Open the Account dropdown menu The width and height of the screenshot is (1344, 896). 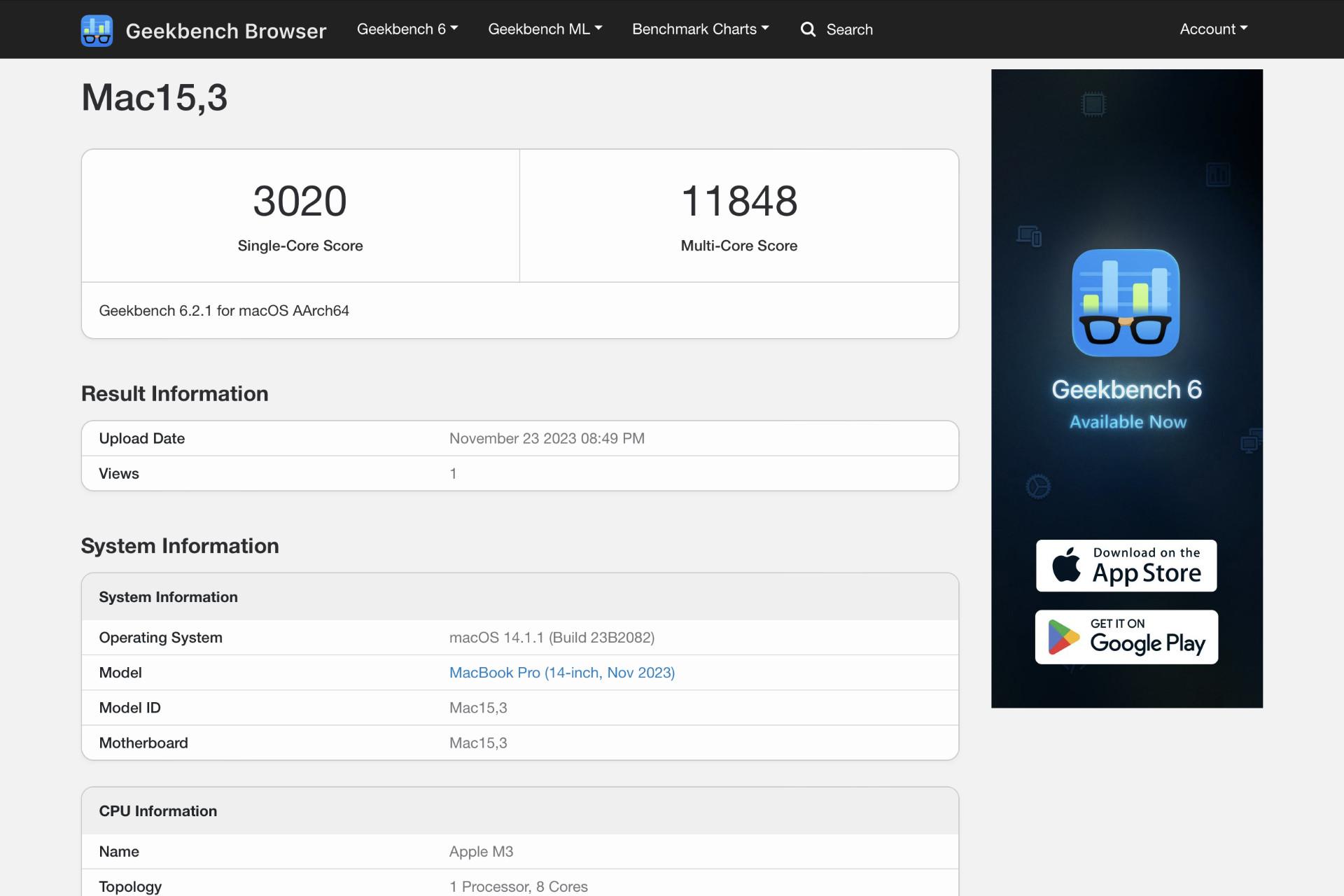1213,29
